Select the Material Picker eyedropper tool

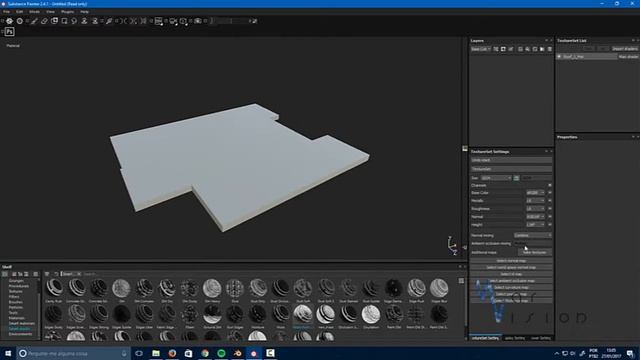point(109,21)
